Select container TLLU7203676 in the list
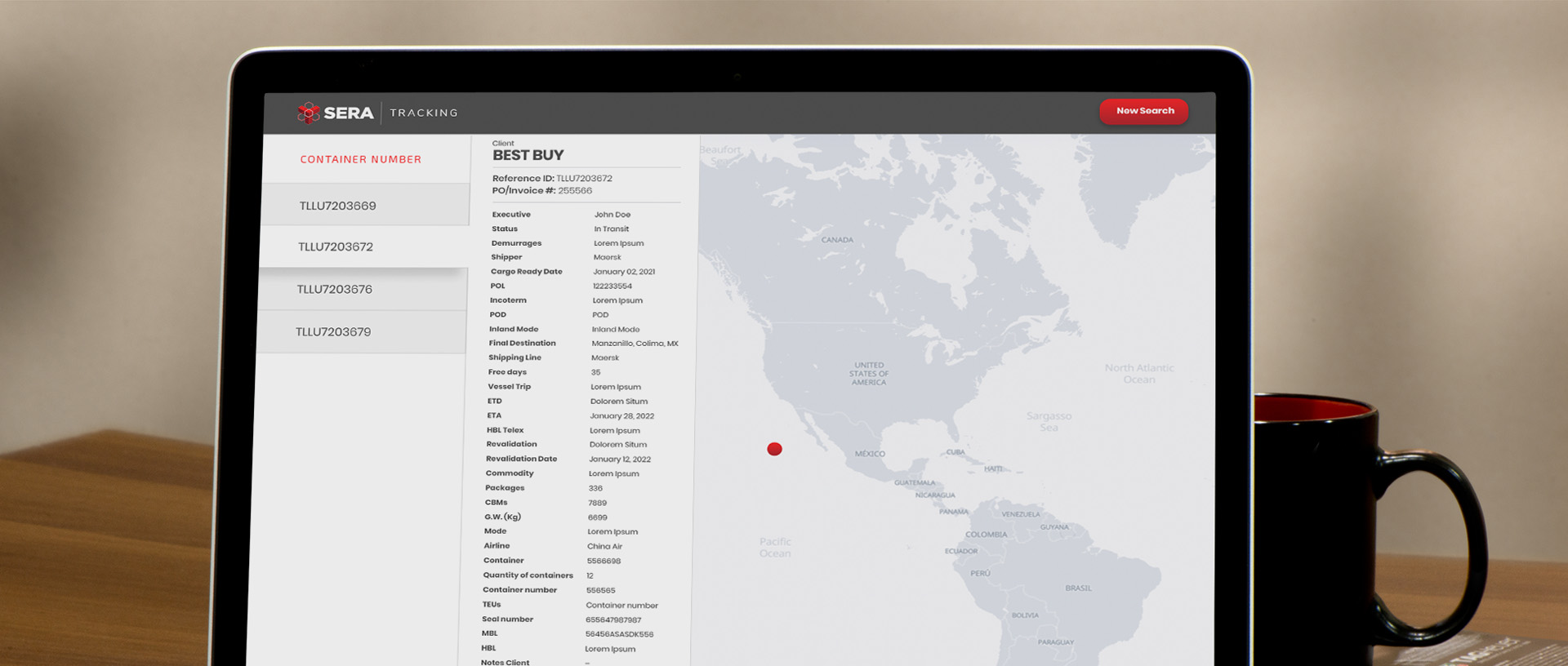 (x=363, y=289)
